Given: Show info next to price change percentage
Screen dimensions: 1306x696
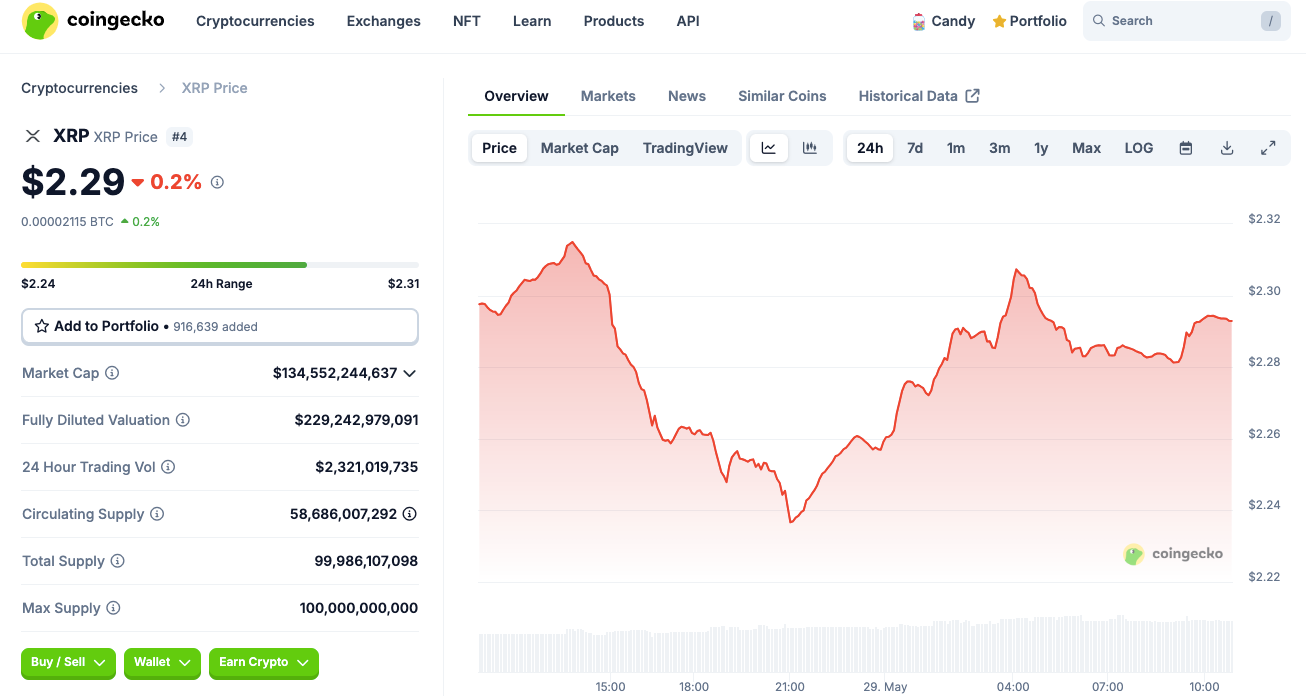Looking at the screenshot, I should point(217,182).
